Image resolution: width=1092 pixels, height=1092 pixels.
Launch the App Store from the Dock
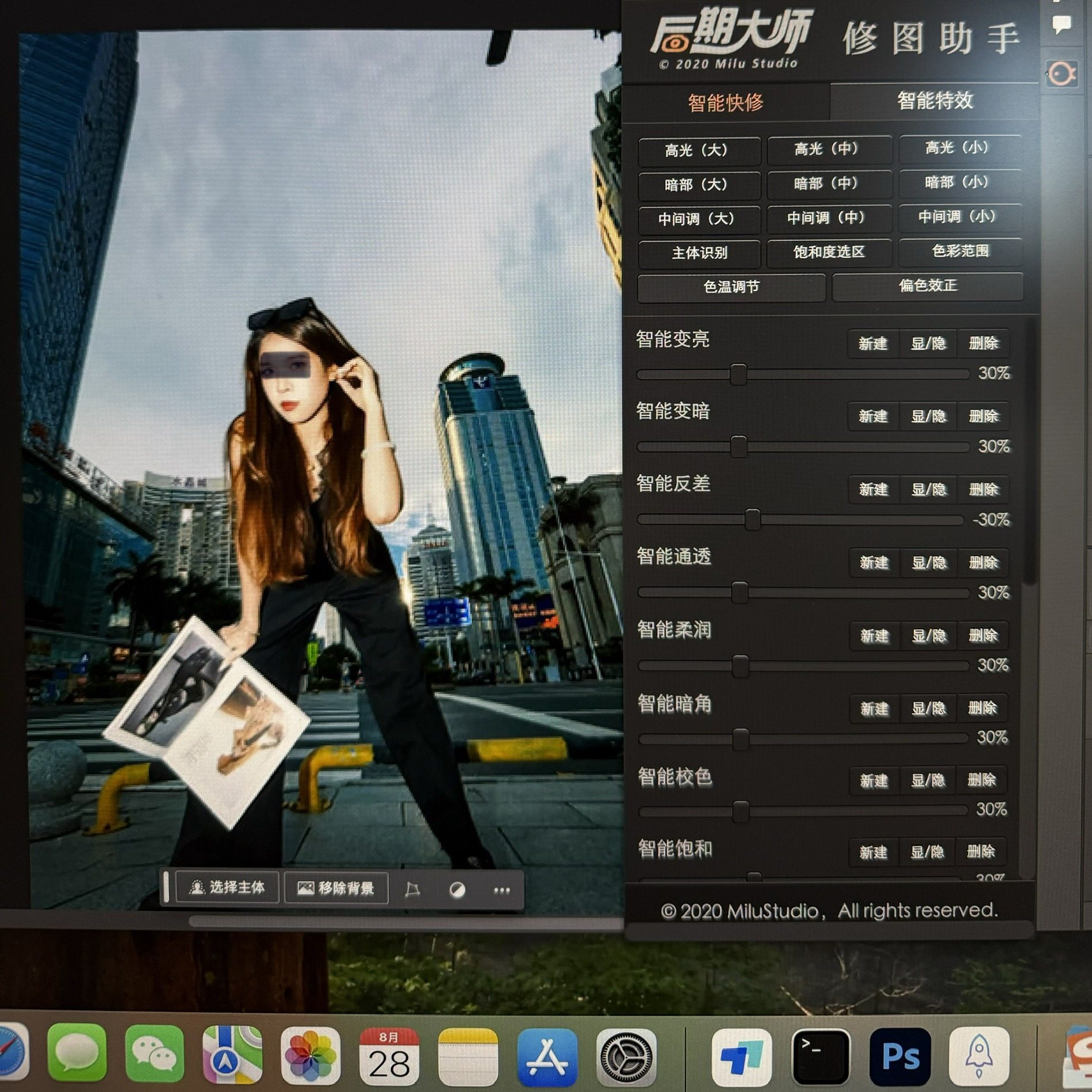click(x=546, y=1057)
